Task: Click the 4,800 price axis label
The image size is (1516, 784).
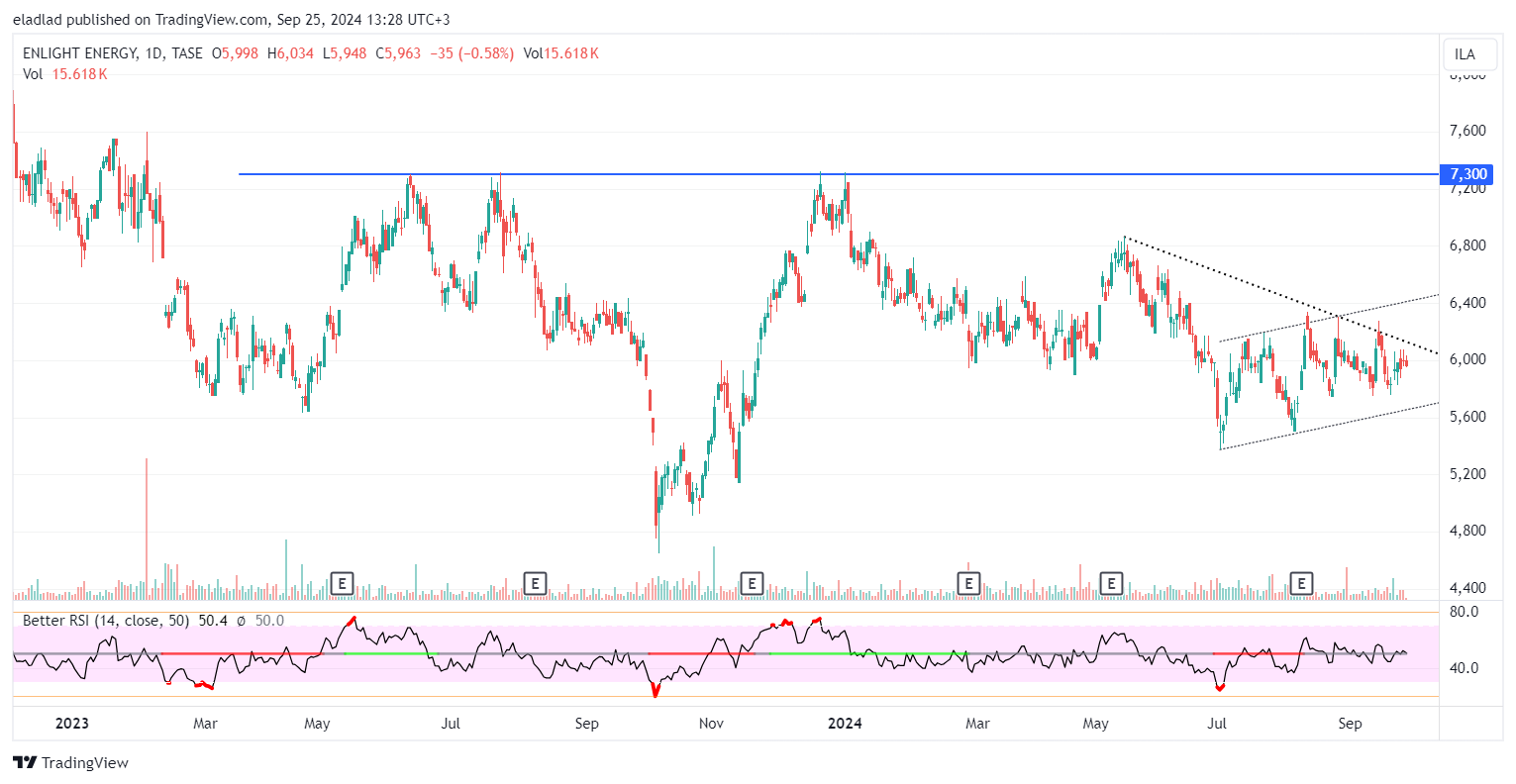Action: (1467, 531)
